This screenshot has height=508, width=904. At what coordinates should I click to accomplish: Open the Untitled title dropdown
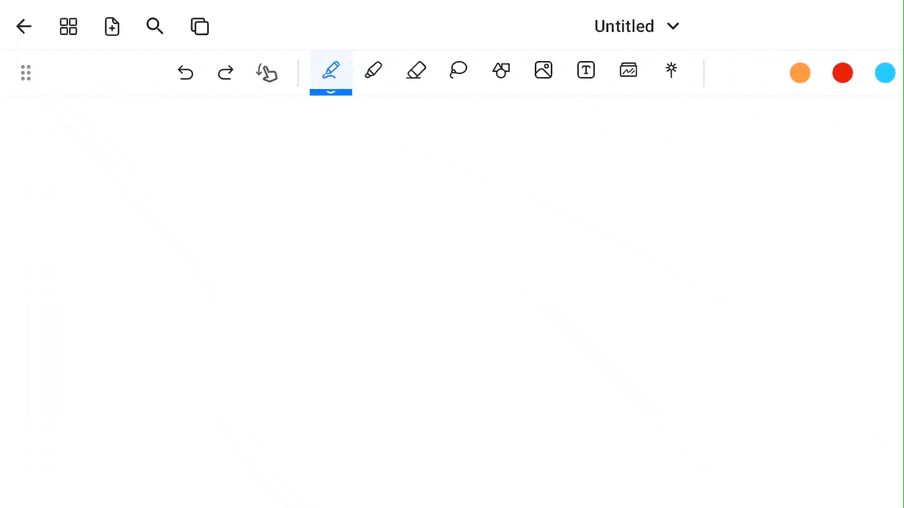click(636, 27)
